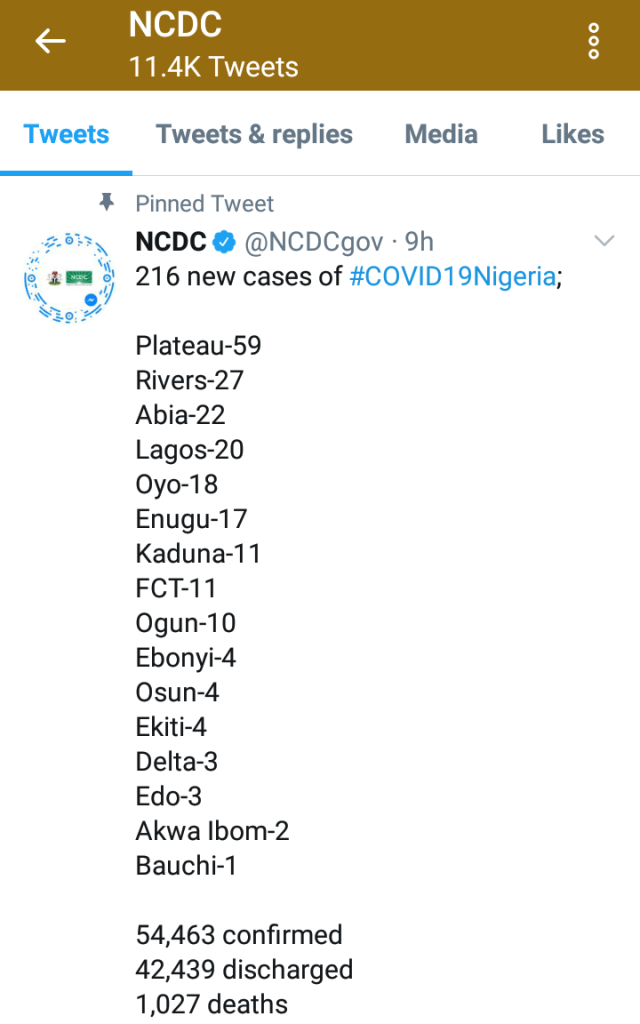The width and height of the screenshot is (640, 1024).
Task: Expand the tweet options chevron
Action: 604,240
